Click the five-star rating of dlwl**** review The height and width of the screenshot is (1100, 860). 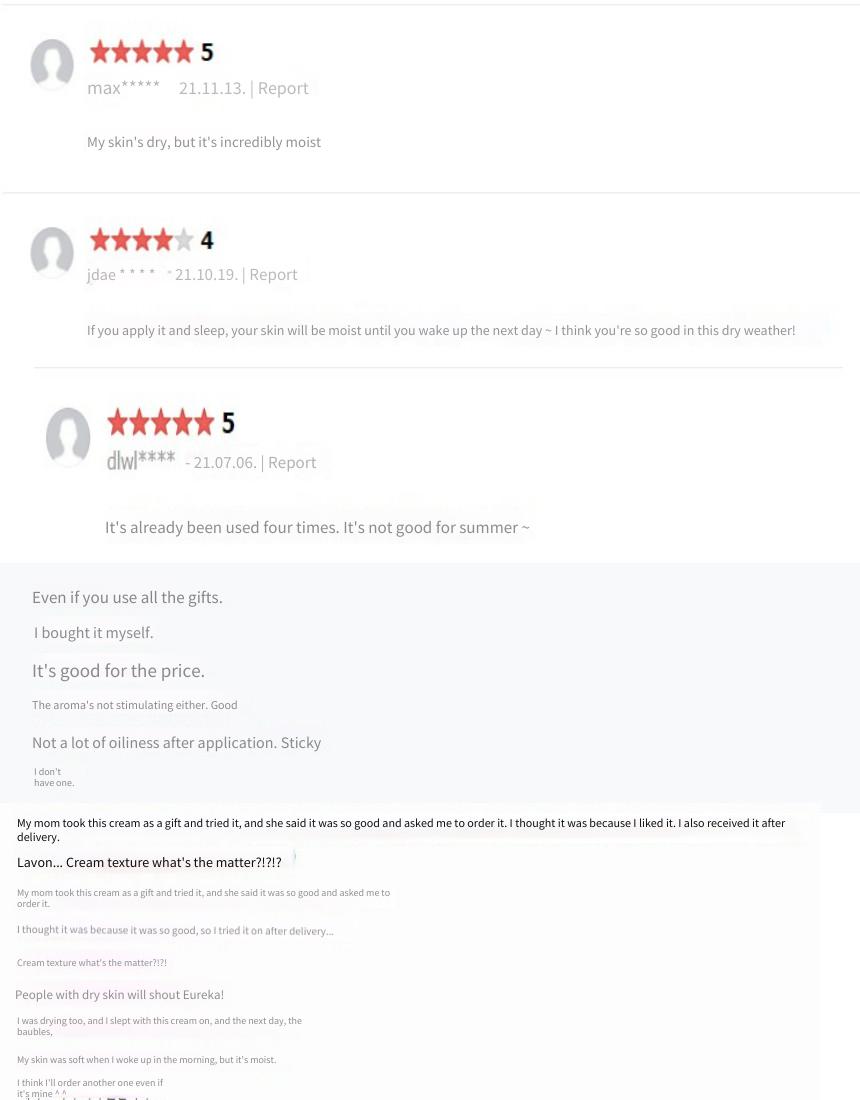(161, 422)
